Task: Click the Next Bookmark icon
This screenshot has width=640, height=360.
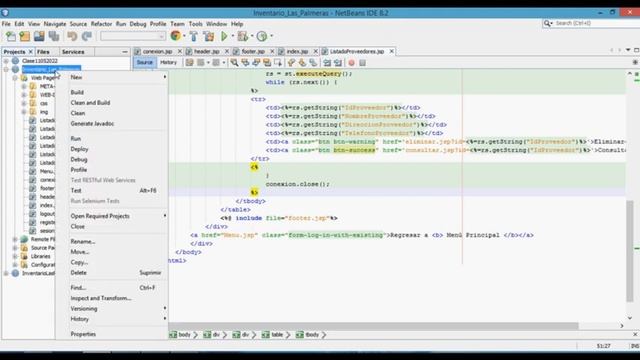Action: pos(302,62)
